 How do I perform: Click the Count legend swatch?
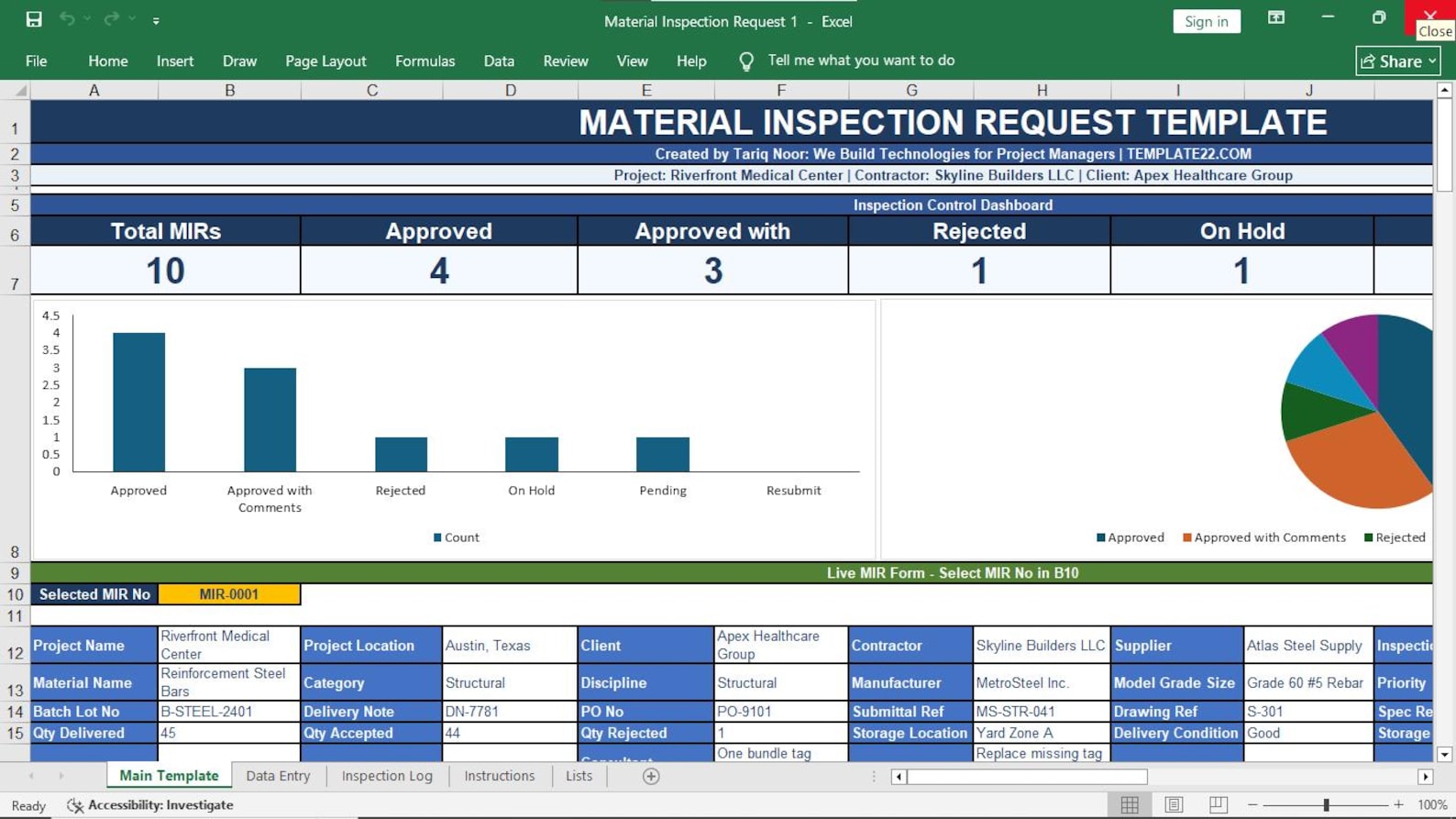pyautogui.click(x=437, y=537)
